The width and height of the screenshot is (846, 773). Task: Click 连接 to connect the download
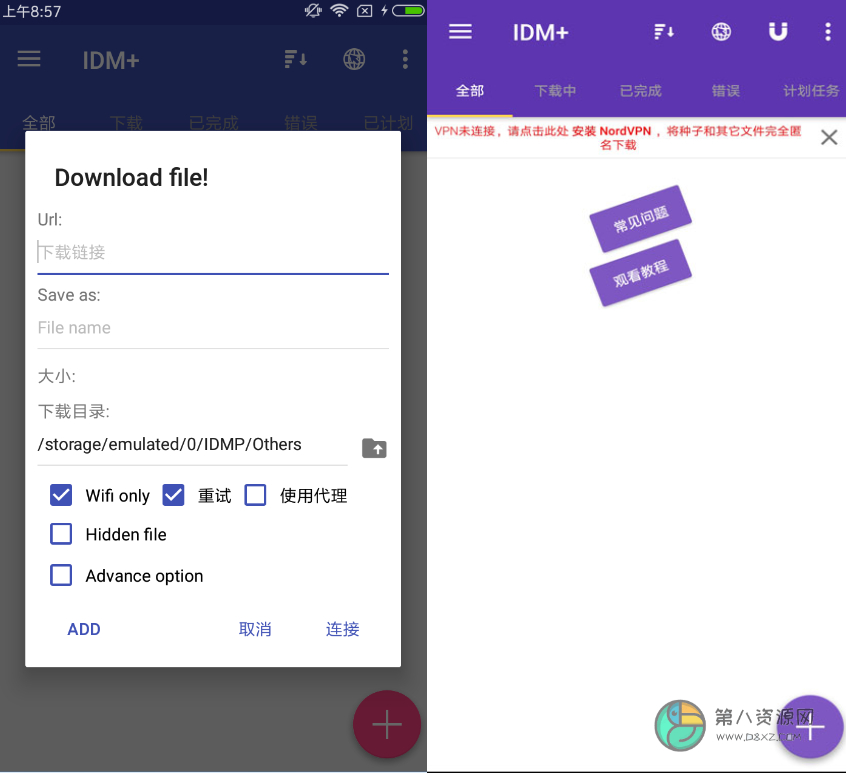pyautogui.click(x=343, y=629)
